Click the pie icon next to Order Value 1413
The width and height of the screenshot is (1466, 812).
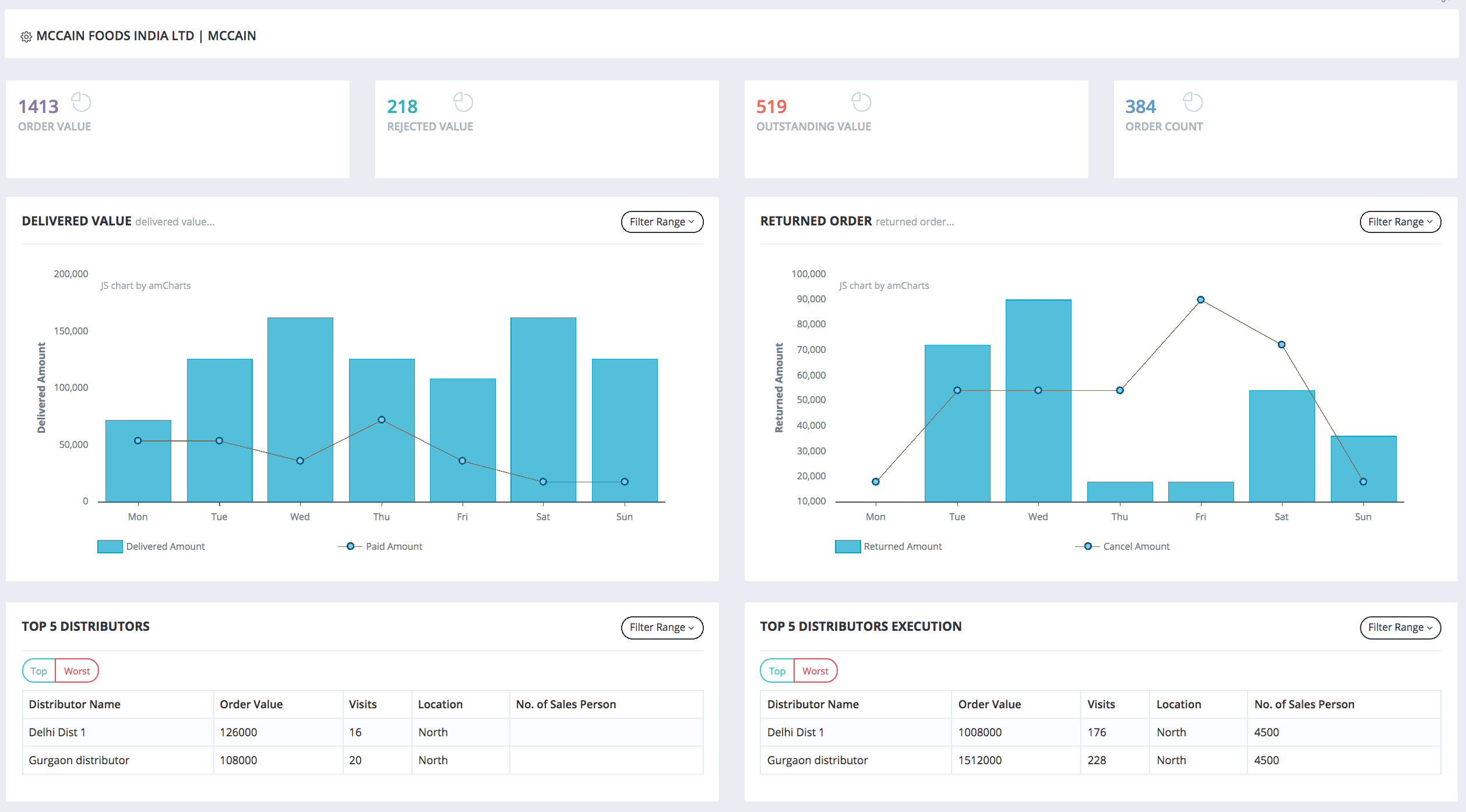81,102
